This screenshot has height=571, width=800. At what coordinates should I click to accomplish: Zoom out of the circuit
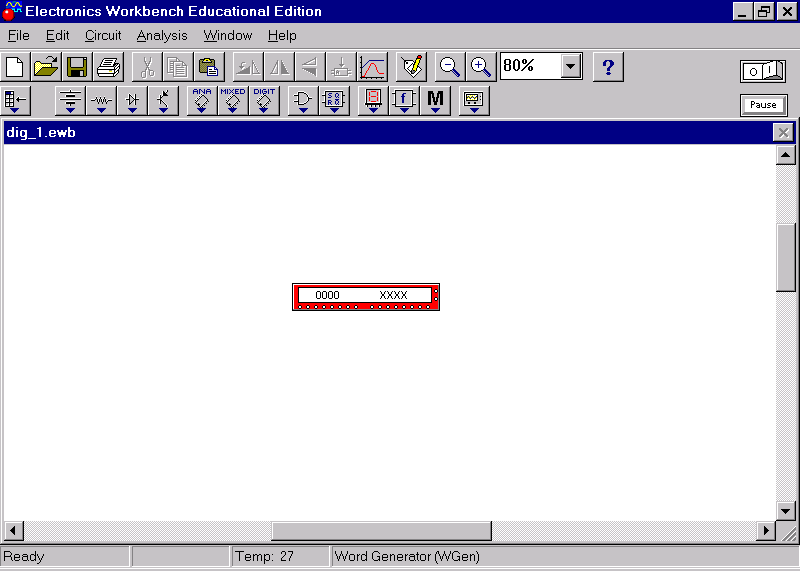click(449, 67)
